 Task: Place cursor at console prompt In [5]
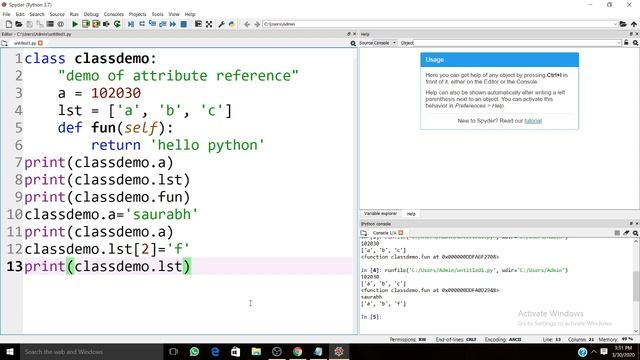[x=371, y=317]
